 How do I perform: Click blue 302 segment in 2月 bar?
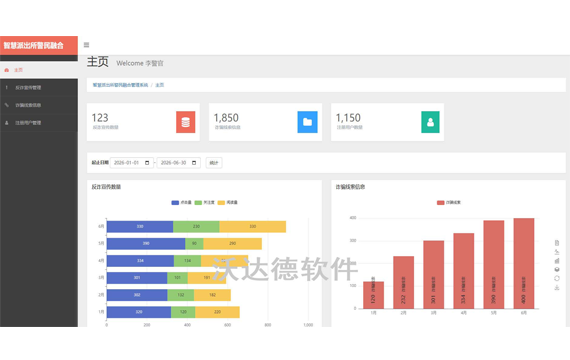pyautogui.click(x=137, y=295)
